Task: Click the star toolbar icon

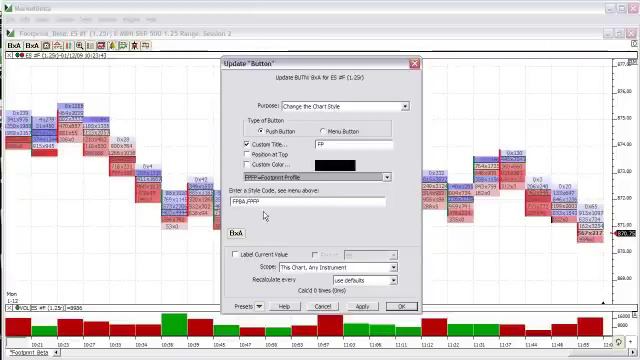Action: 134,45
